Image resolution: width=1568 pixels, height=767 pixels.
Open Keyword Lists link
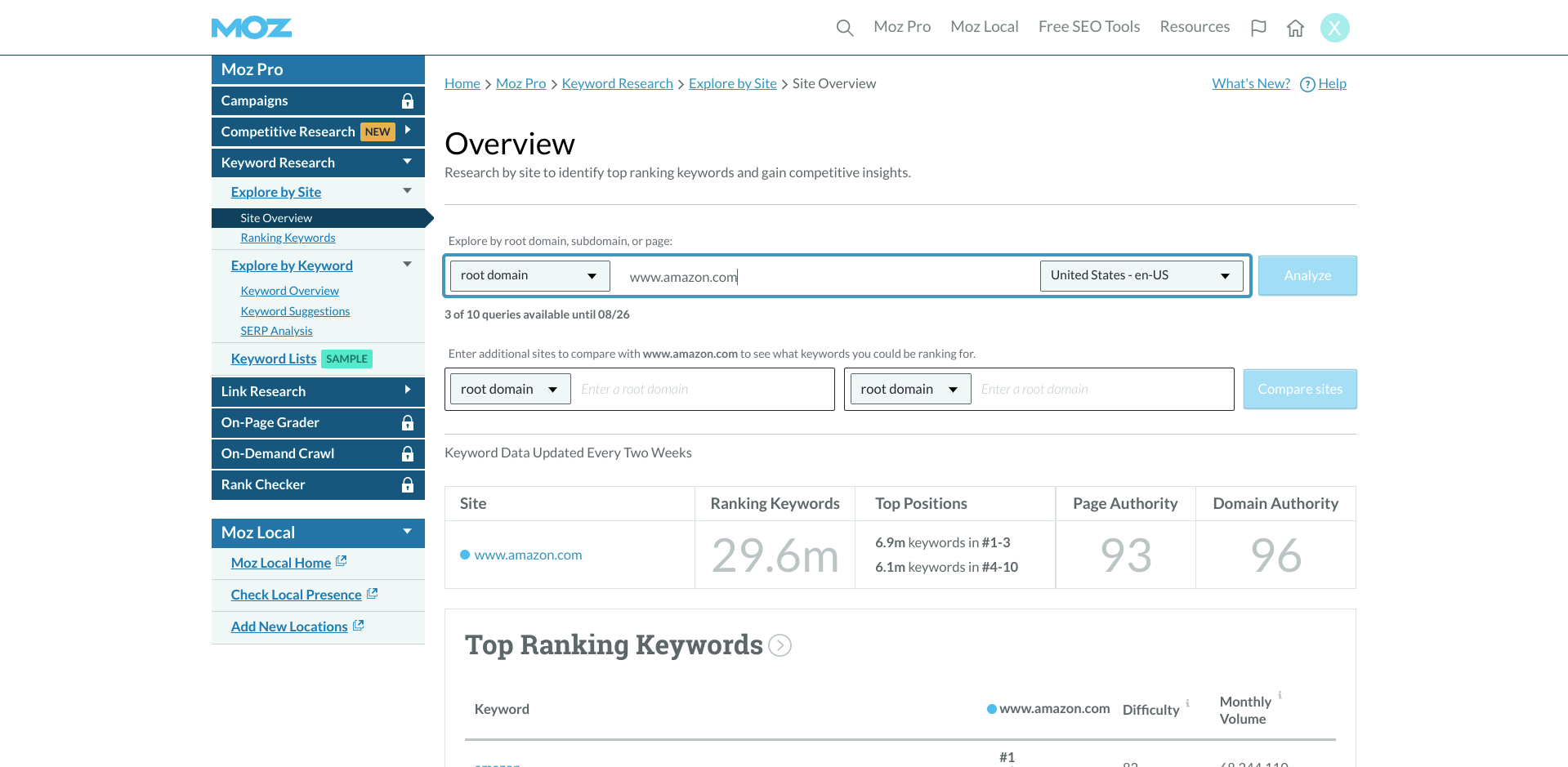(274, 359)
